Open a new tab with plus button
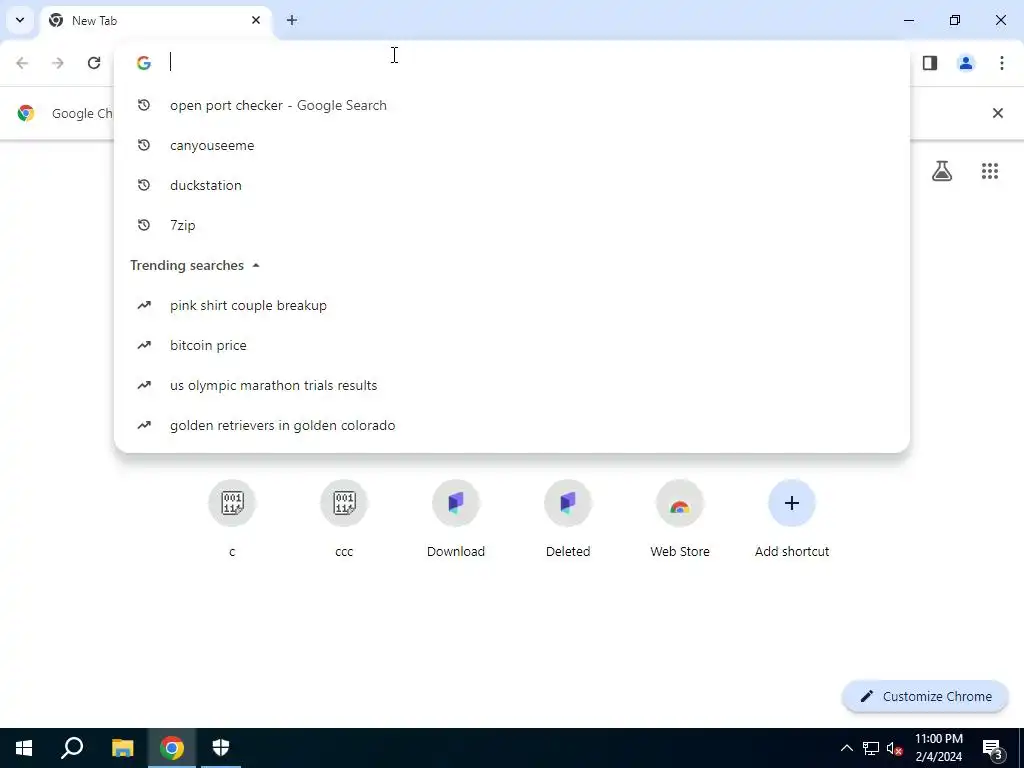This screenshot has height=768, width=1024. click(x=292, y=20)
